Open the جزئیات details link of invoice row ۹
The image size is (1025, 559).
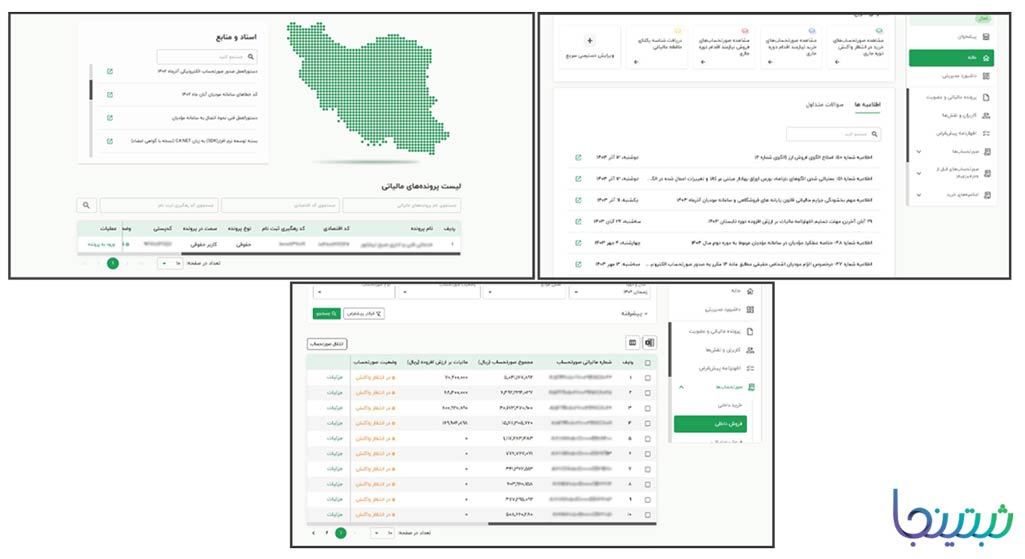click(x=335, y=500)
